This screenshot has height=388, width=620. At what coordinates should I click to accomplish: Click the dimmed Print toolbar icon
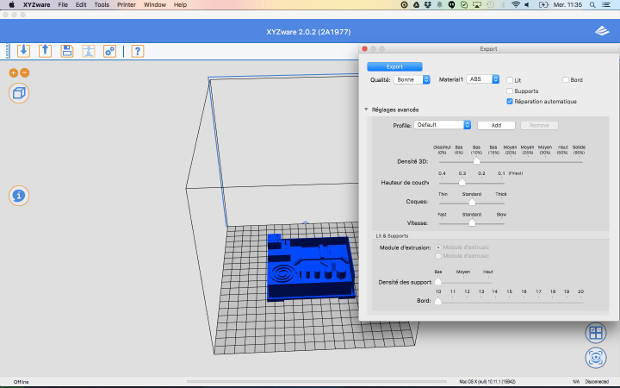coord(88,51)
